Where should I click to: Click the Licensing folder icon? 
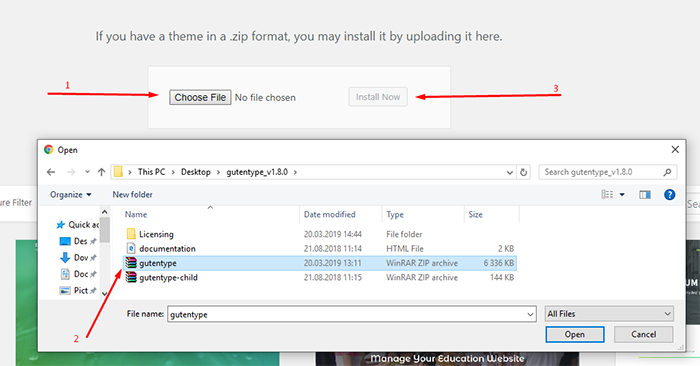pos(131,234)
